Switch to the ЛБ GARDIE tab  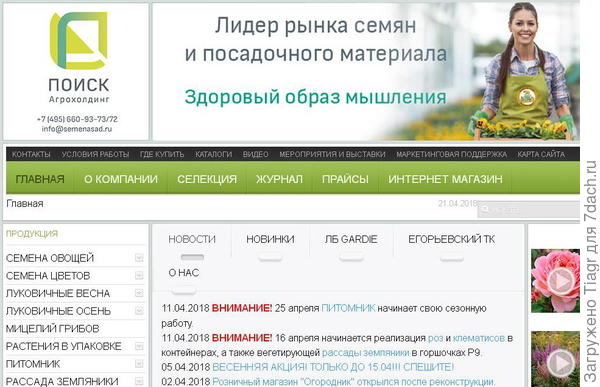point(351,240)
